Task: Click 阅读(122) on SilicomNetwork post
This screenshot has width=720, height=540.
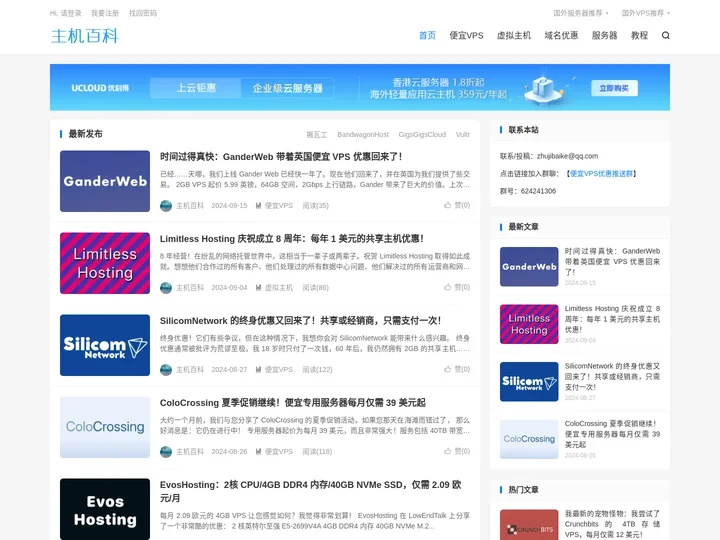Action: click(x=317, y=370)
